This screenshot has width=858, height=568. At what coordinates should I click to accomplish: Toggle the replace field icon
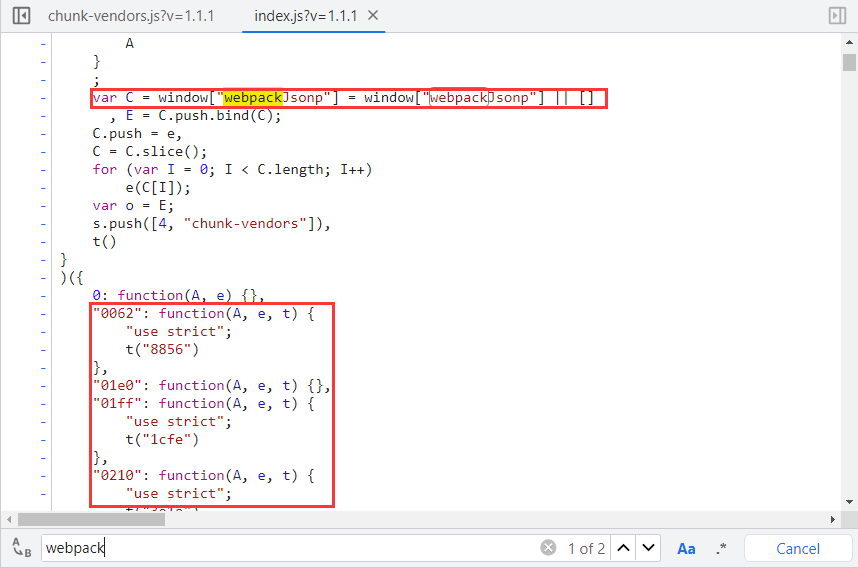(x=21, y=548)
